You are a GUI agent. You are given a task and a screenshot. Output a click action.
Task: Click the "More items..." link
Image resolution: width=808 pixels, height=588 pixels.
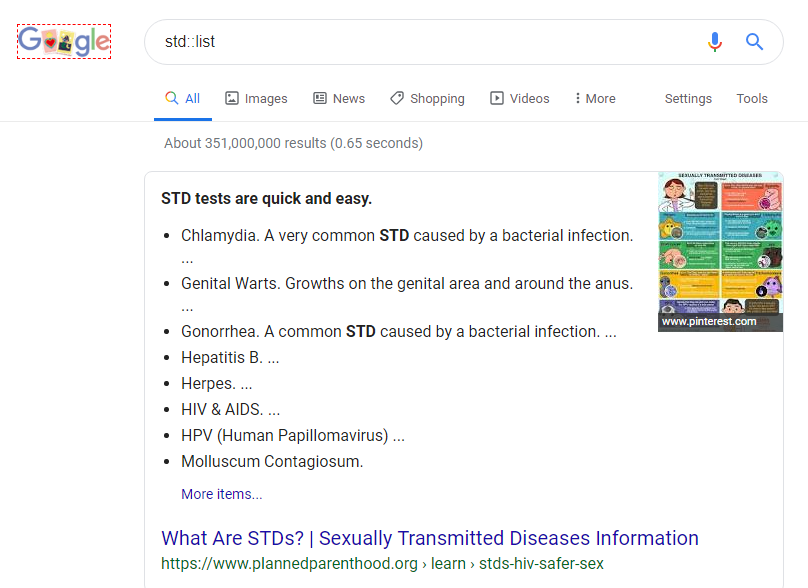[x=222, y=494]
